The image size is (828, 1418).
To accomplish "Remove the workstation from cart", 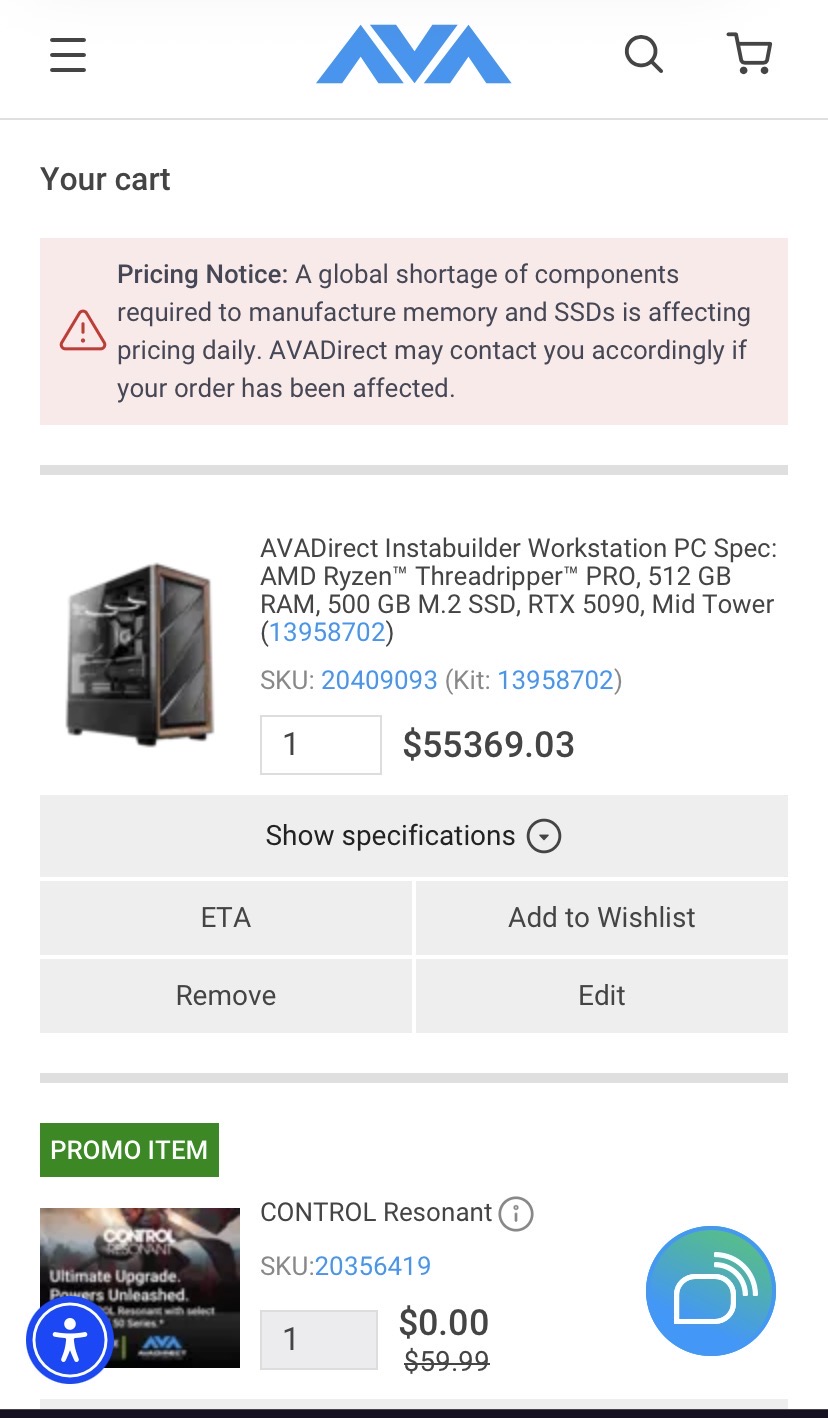I will tap(226, 996).
